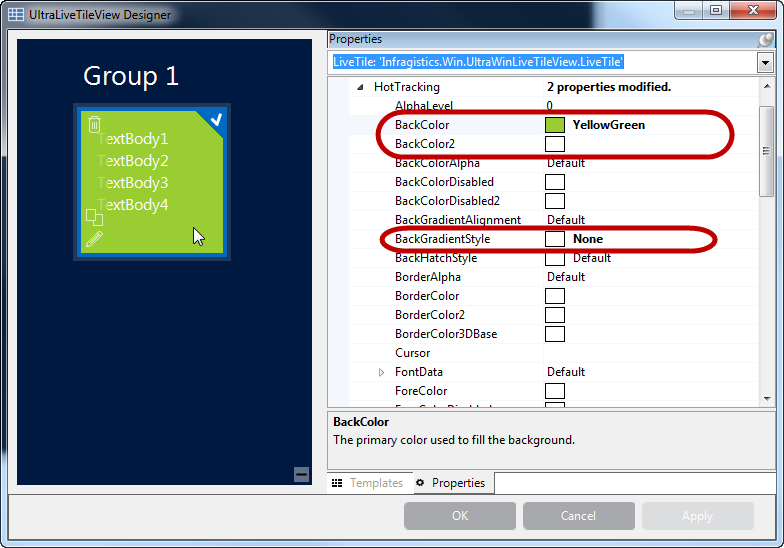
Task: Click the Group 1 header in the preview
Action: point(130,77)
